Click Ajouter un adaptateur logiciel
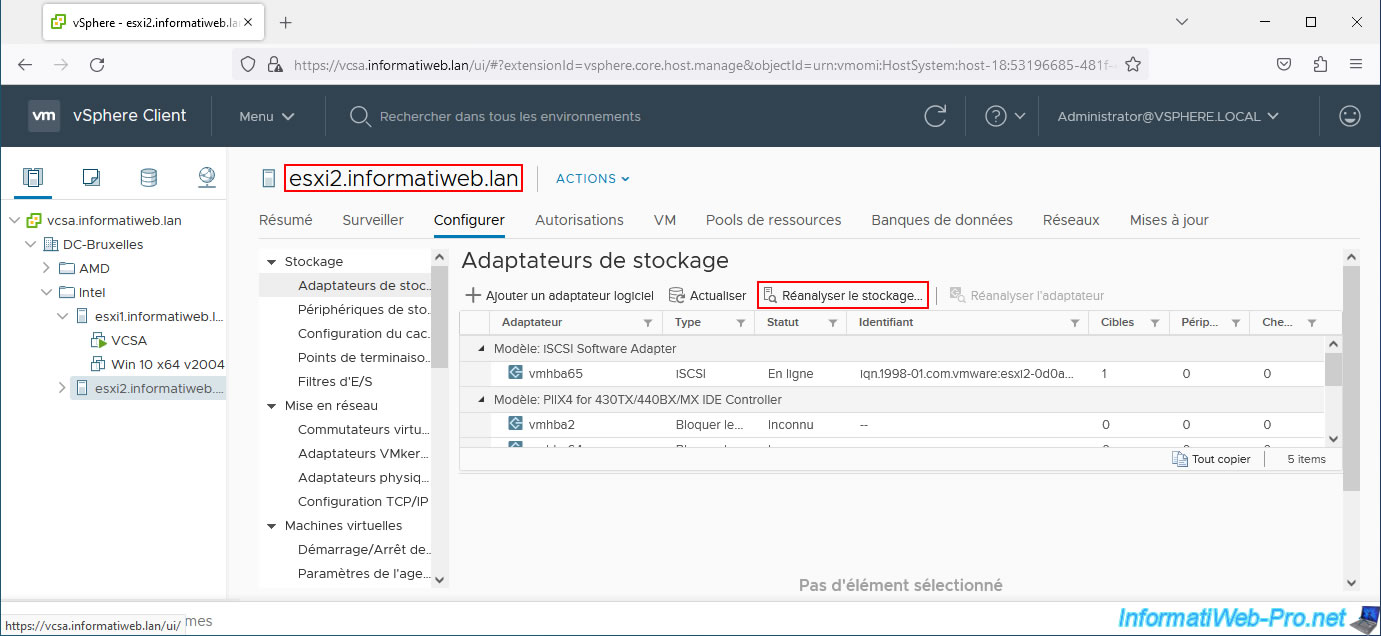Screen dimensions: 1381x636 [560, 295]
